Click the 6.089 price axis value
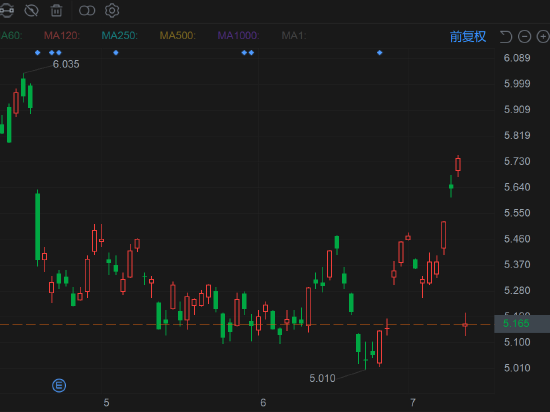This screenshot has height=412, width=550. 517,58
